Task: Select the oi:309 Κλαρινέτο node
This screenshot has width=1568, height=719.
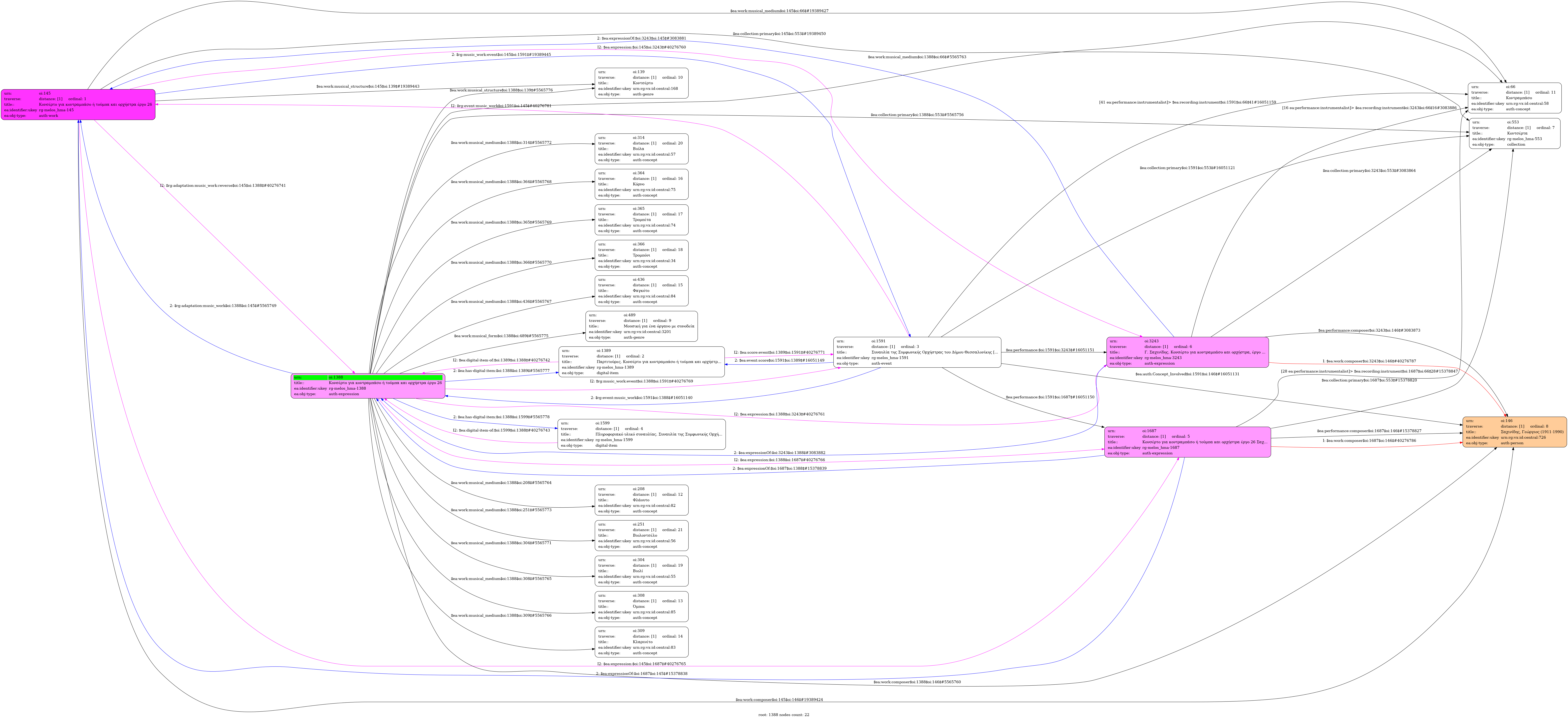Action: point(642,642)
